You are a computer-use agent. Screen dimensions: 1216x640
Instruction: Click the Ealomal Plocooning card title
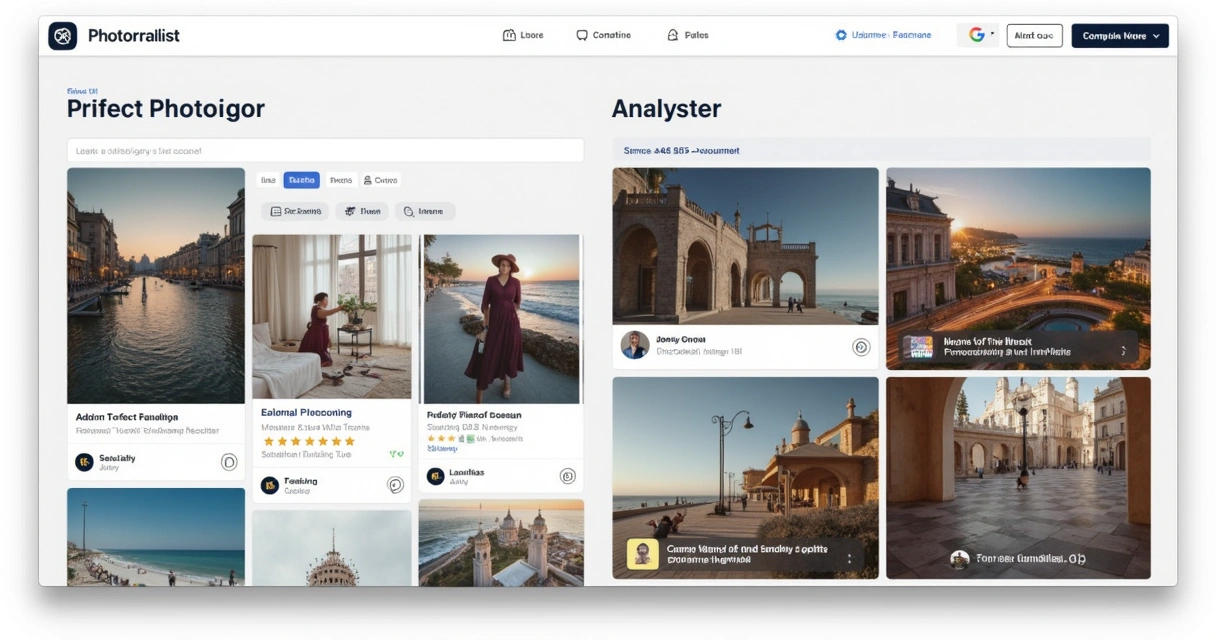[306, 412]
